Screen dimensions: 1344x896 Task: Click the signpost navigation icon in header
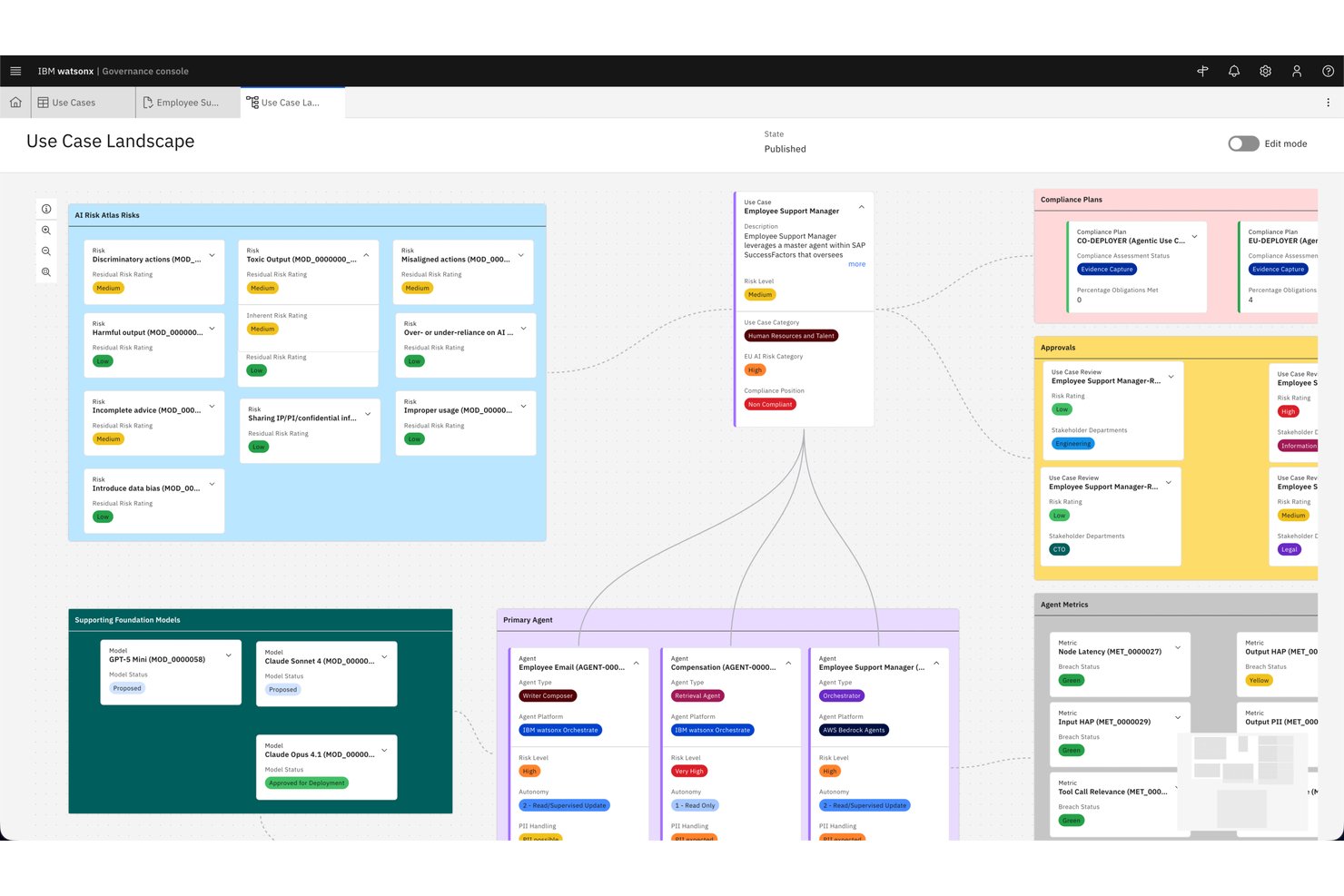[1202, 71]
